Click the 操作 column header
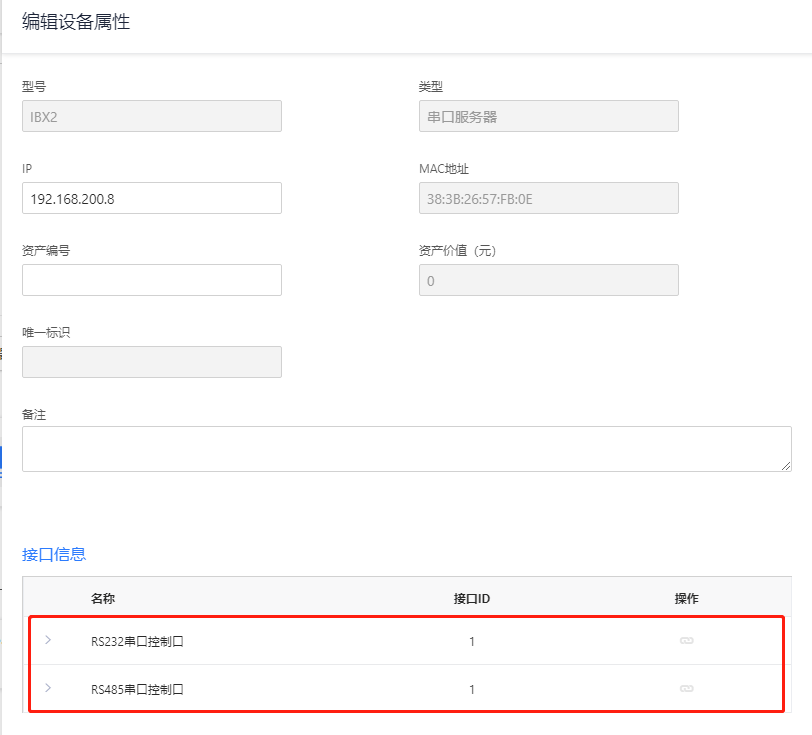This screenshot has height=735, width=812. tap(686, 599)
